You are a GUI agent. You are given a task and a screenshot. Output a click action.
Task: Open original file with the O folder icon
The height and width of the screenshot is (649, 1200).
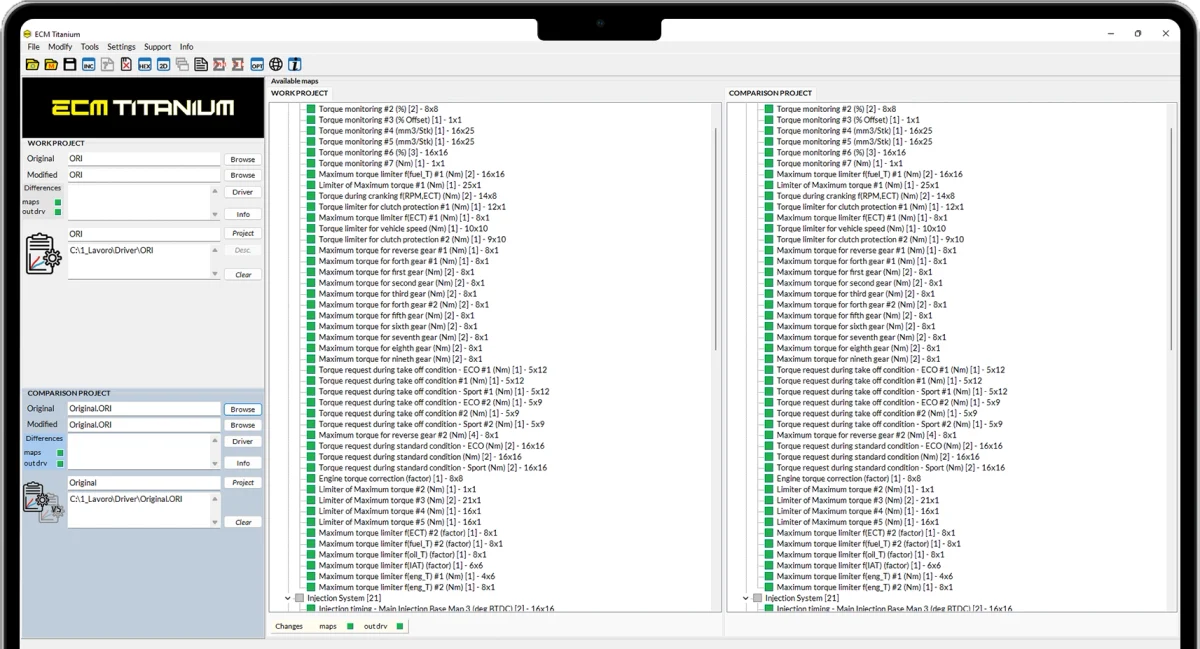tap(32, 64)
